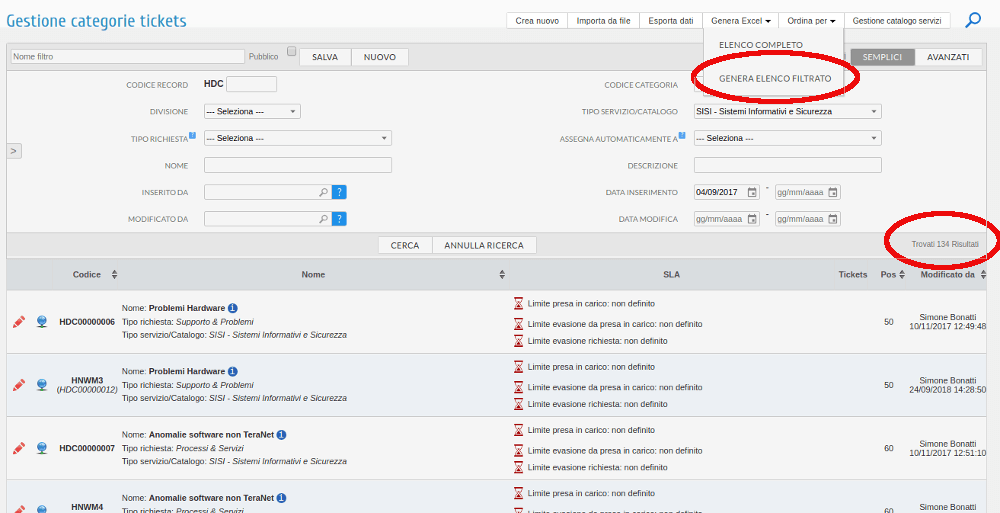Switch filters to Semplici mode
The height and width of the screenshot is (513, 1000).
pos(883,57)
